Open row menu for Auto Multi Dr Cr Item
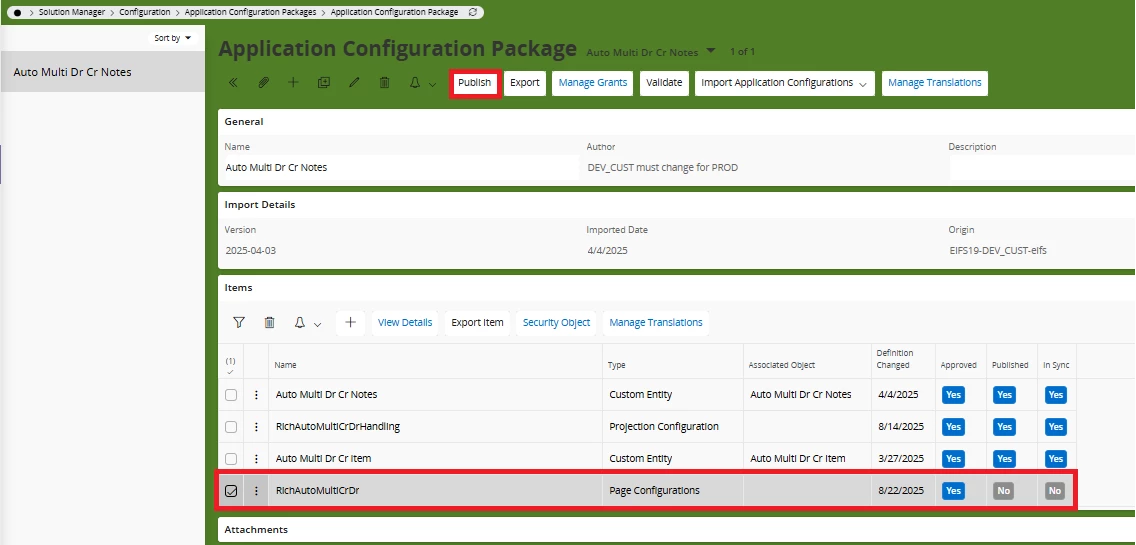This screenshot has width=1136, height=545. point(256,459)
